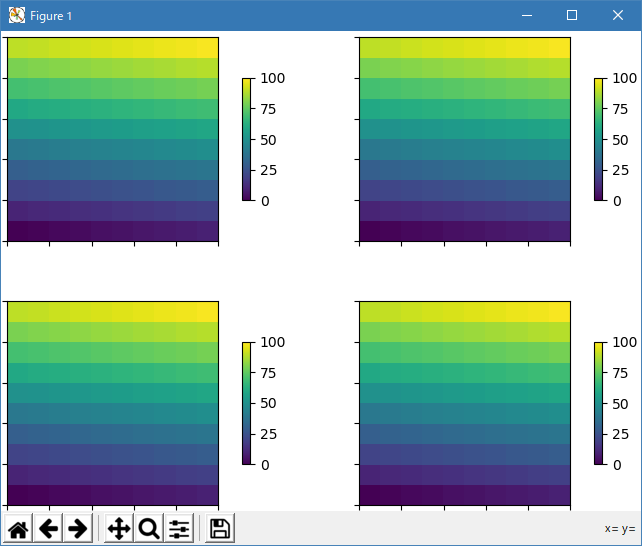Click '0' label on top-left colorbar
This screenshot has height=546, width=642.
[x=265, y=201]
